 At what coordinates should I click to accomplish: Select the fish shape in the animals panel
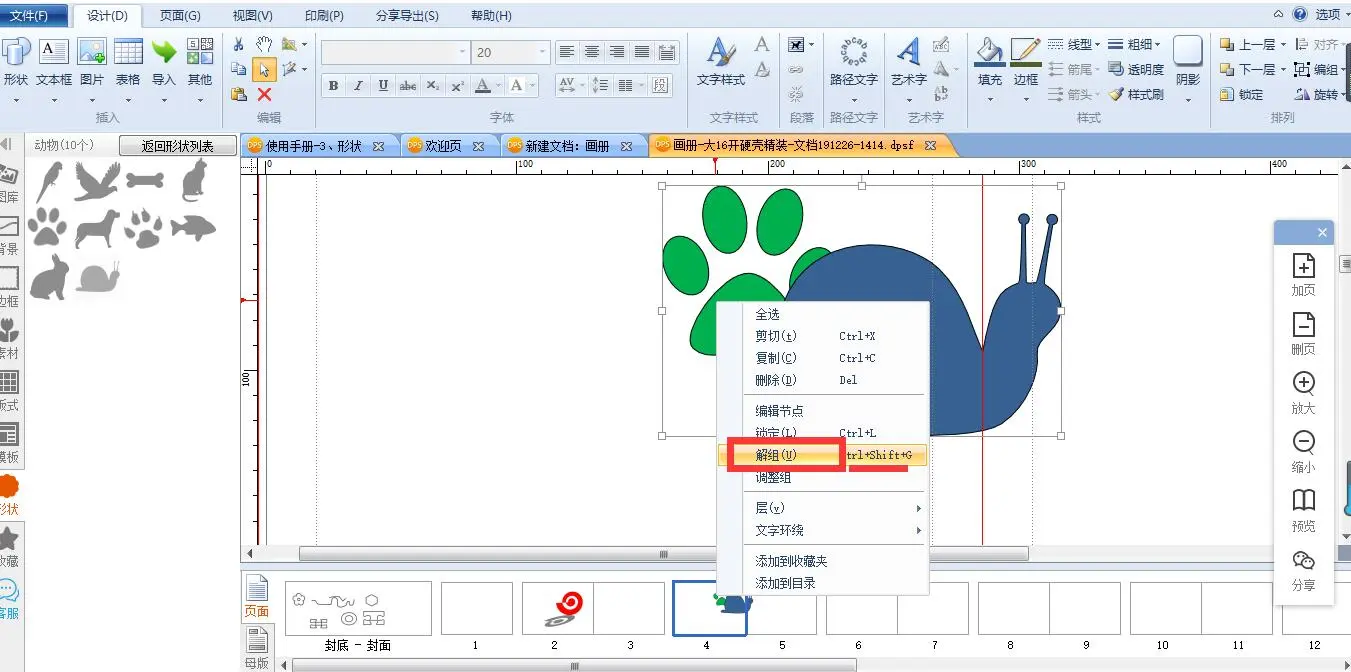click(x=193, y=228)
